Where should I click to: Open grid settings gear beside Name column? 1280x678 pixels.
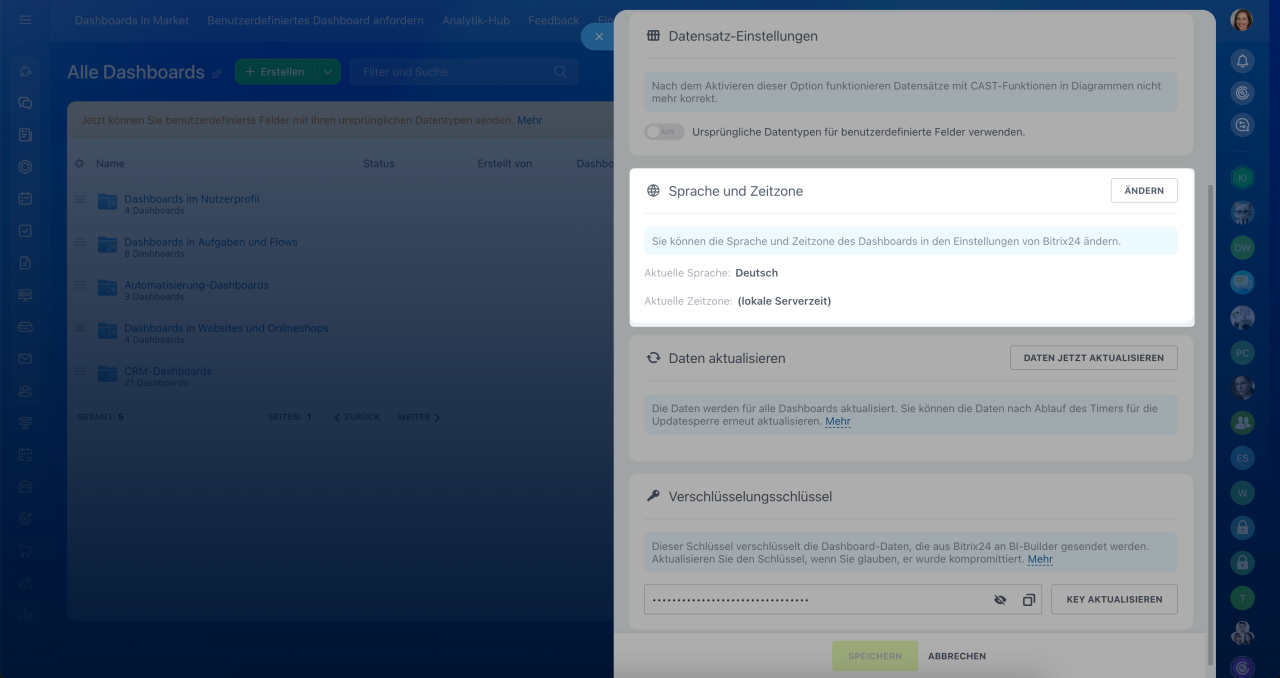[80, 163]
